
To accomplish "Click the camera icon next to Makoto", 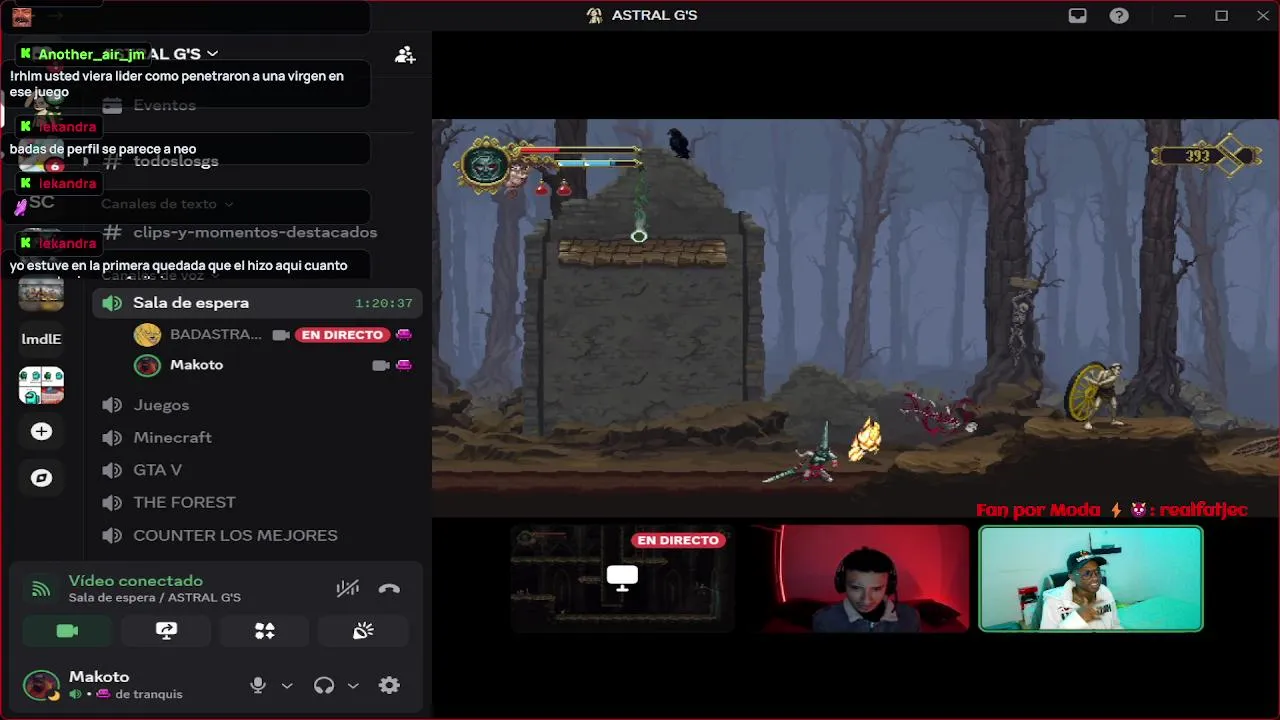I will tap(380, 366).
